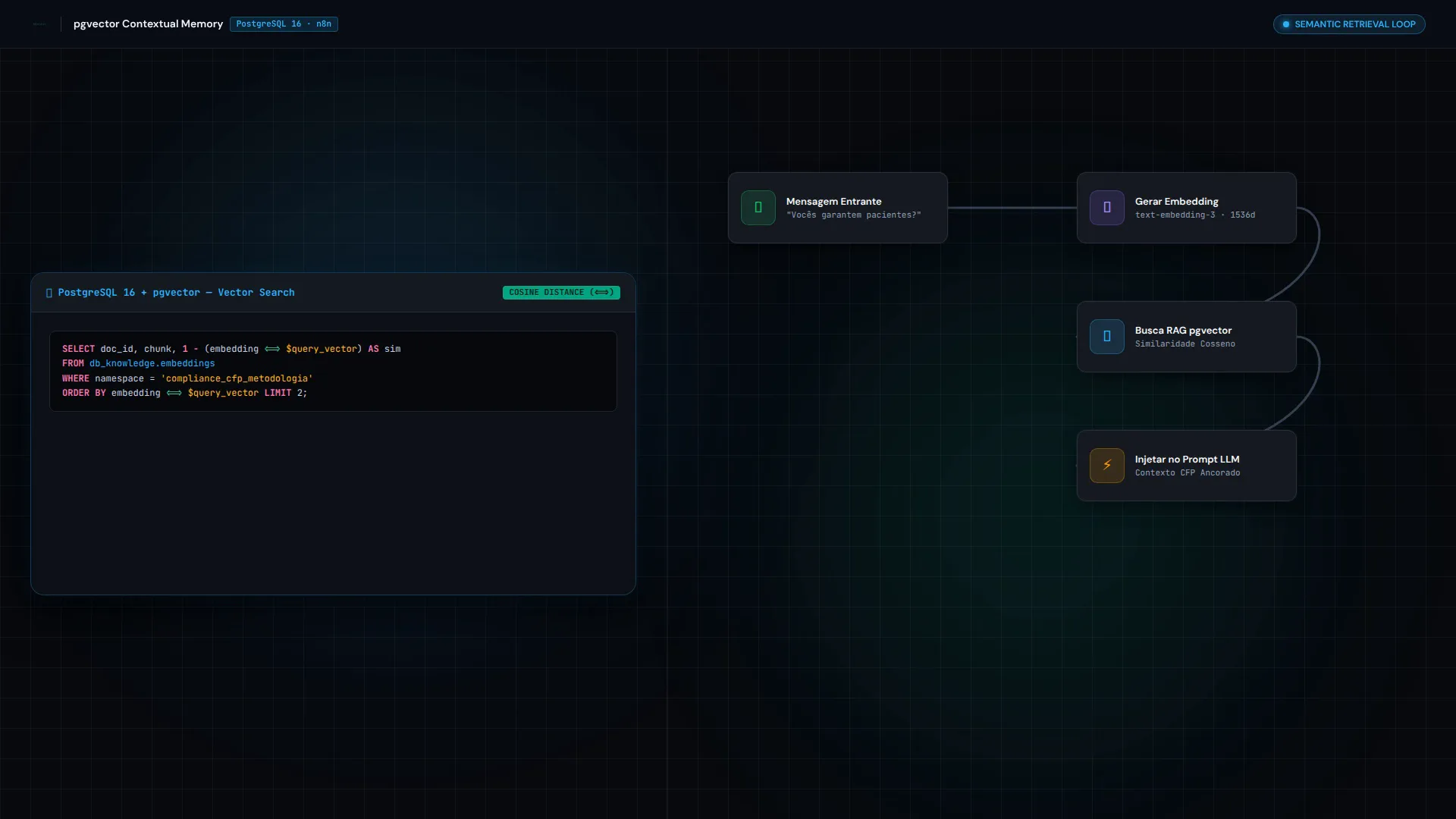Click the green Mensagem Entrante node icon

pos(758,208)
